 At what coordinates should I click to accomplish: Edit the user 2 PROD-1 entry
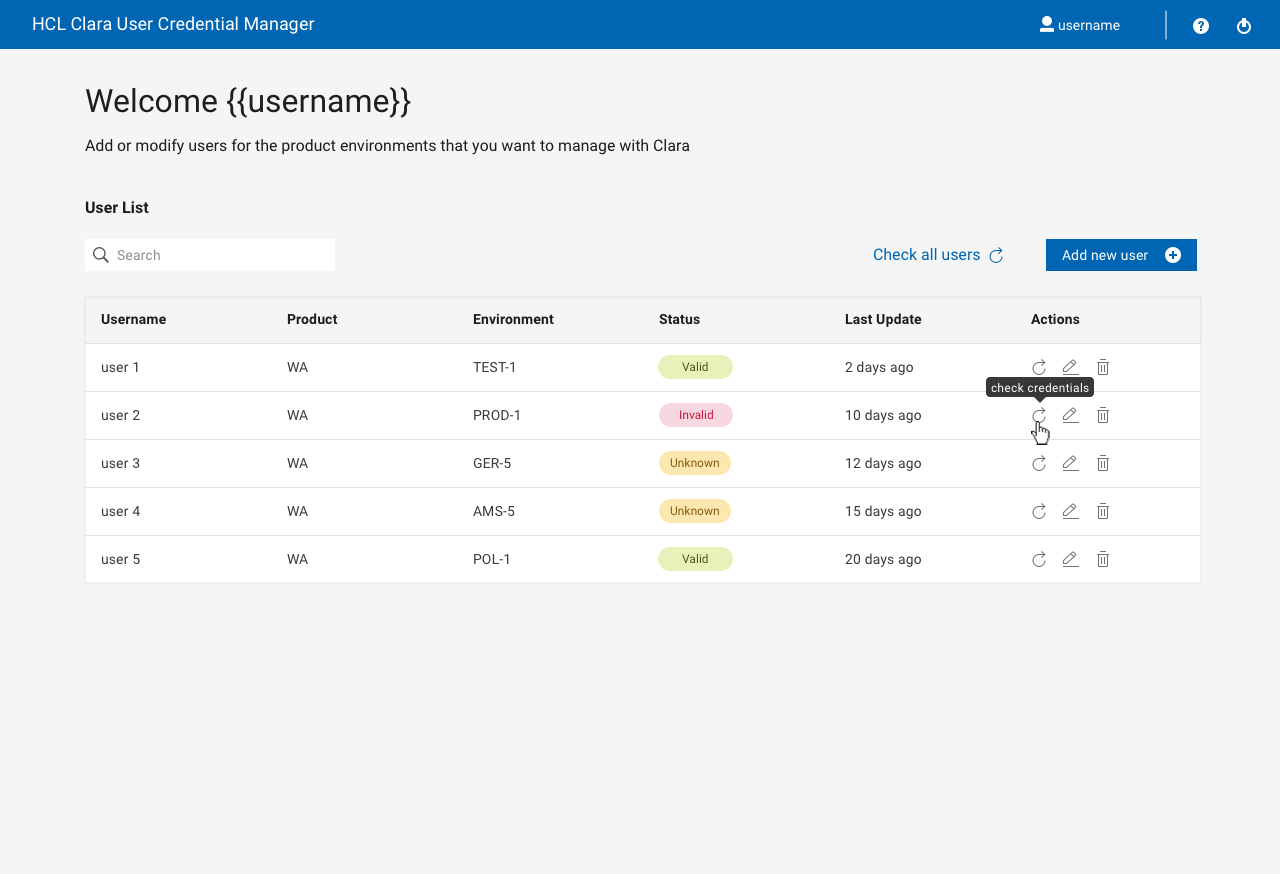tap(1070, 415)
